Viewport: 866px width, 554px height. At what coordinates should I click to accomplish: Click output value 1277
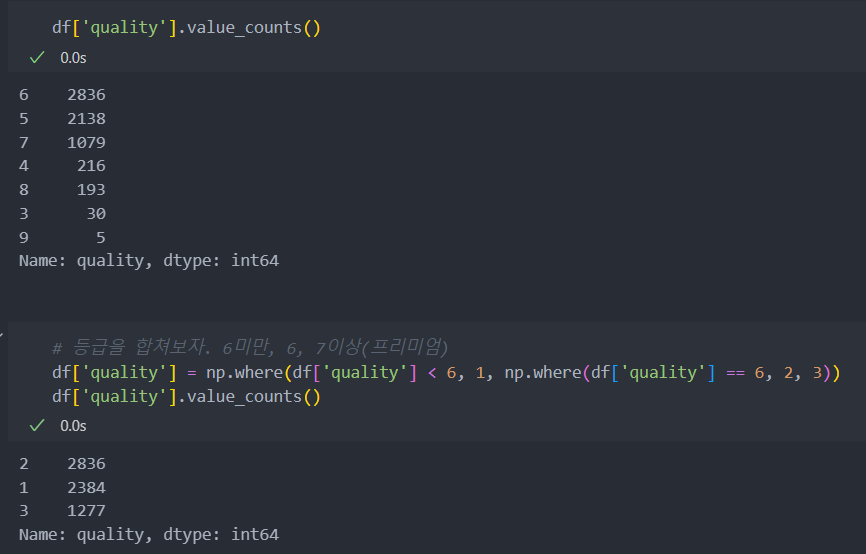(86, 511)
